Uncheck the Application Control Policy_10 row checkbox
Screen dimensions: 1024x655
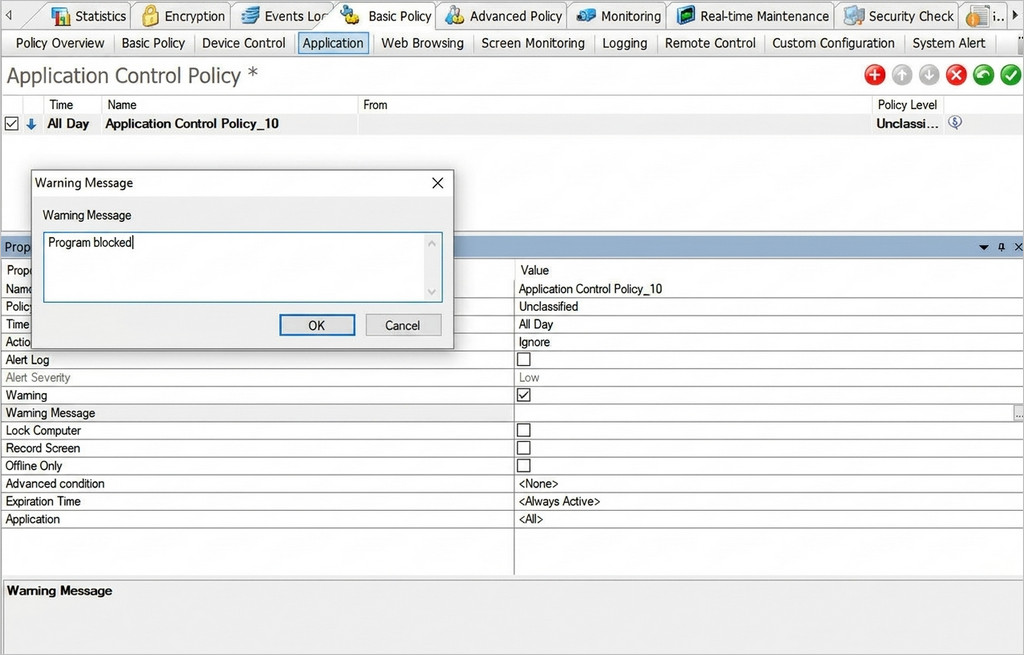(12, 123)
